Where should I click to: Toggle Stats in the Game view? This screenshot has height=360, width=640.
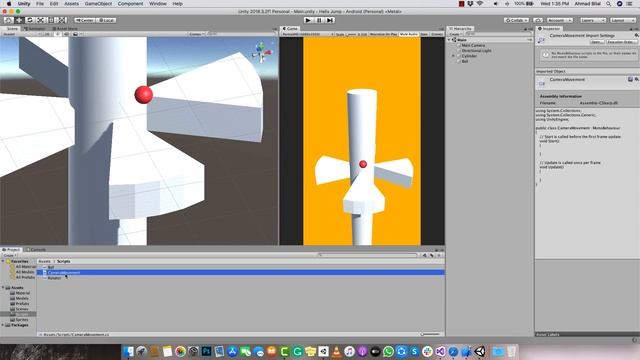click(x=424, y=34)
